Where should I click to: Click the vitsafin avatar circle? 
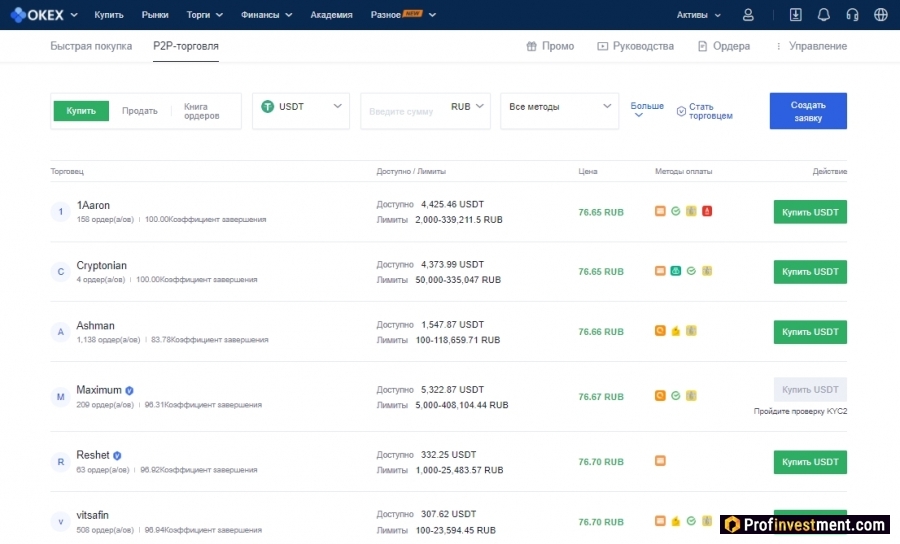60,522
